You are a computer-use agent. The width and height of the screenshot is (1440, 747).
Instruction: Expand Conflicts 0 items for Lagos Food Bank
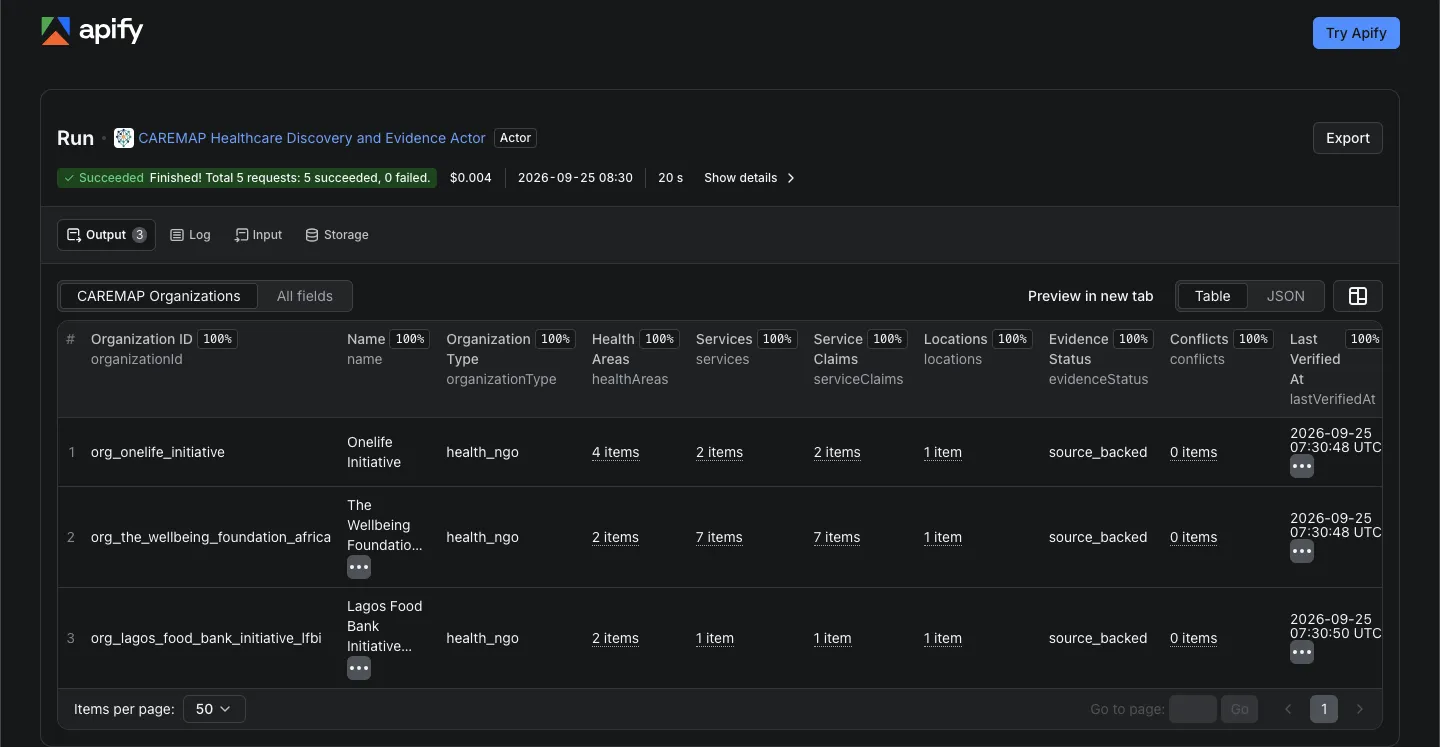1193,638
